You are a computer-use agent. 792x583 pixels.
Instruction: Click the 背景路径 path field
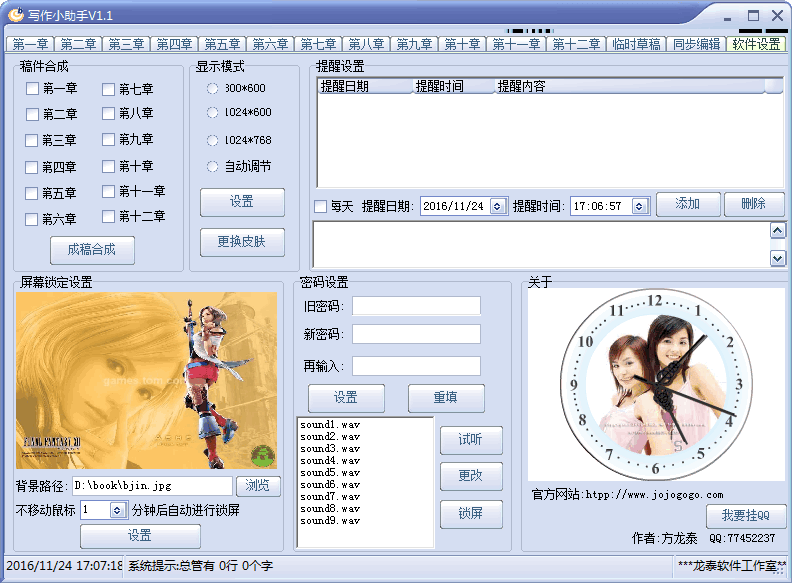click(152, 486)
